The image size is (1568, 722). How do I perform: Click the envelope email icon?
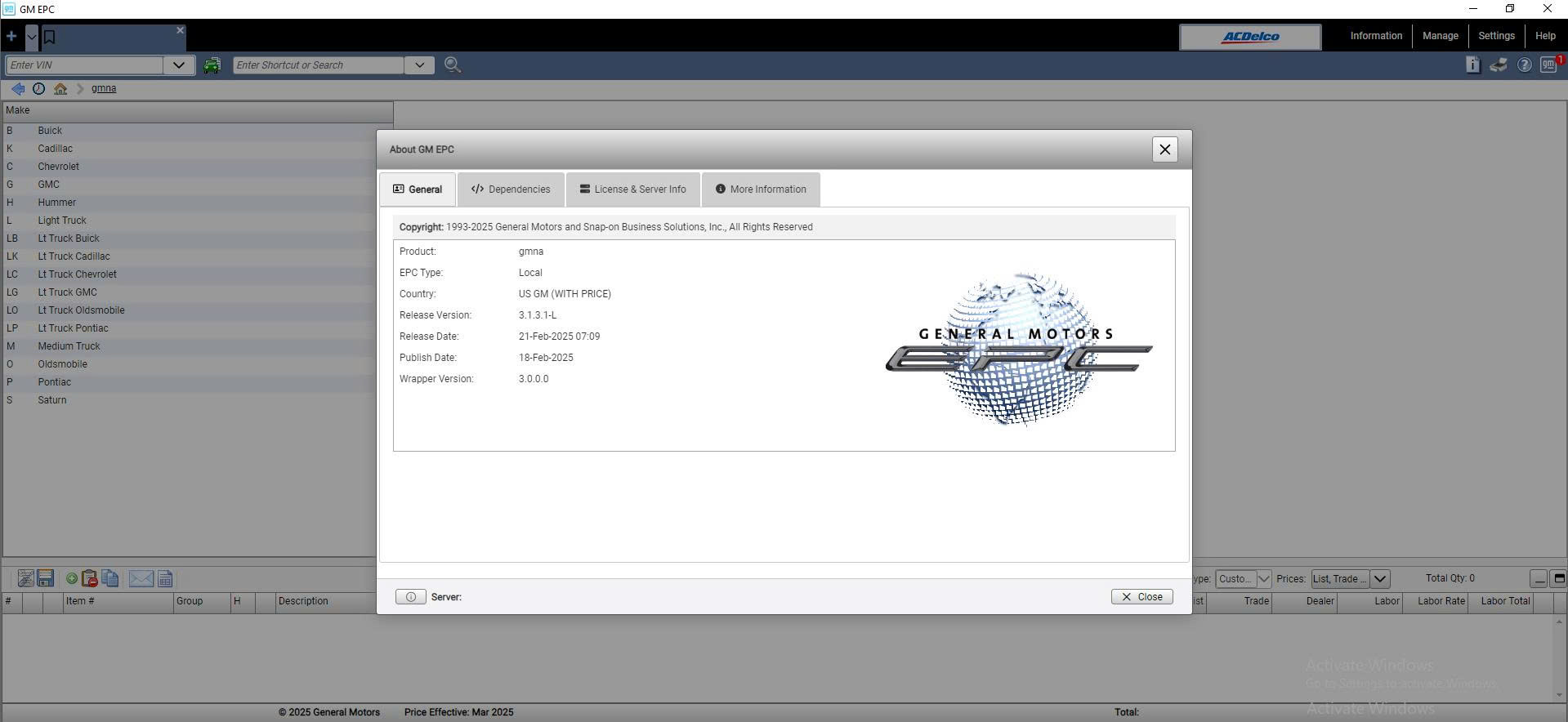coord(141,578)
